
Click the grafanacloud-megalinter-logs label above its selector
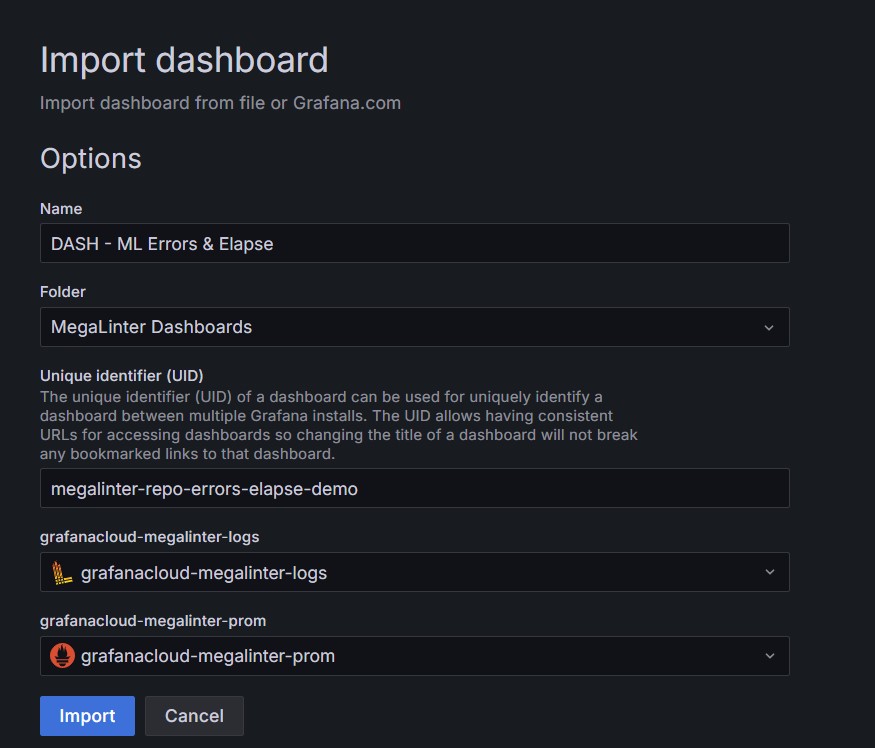149,537
